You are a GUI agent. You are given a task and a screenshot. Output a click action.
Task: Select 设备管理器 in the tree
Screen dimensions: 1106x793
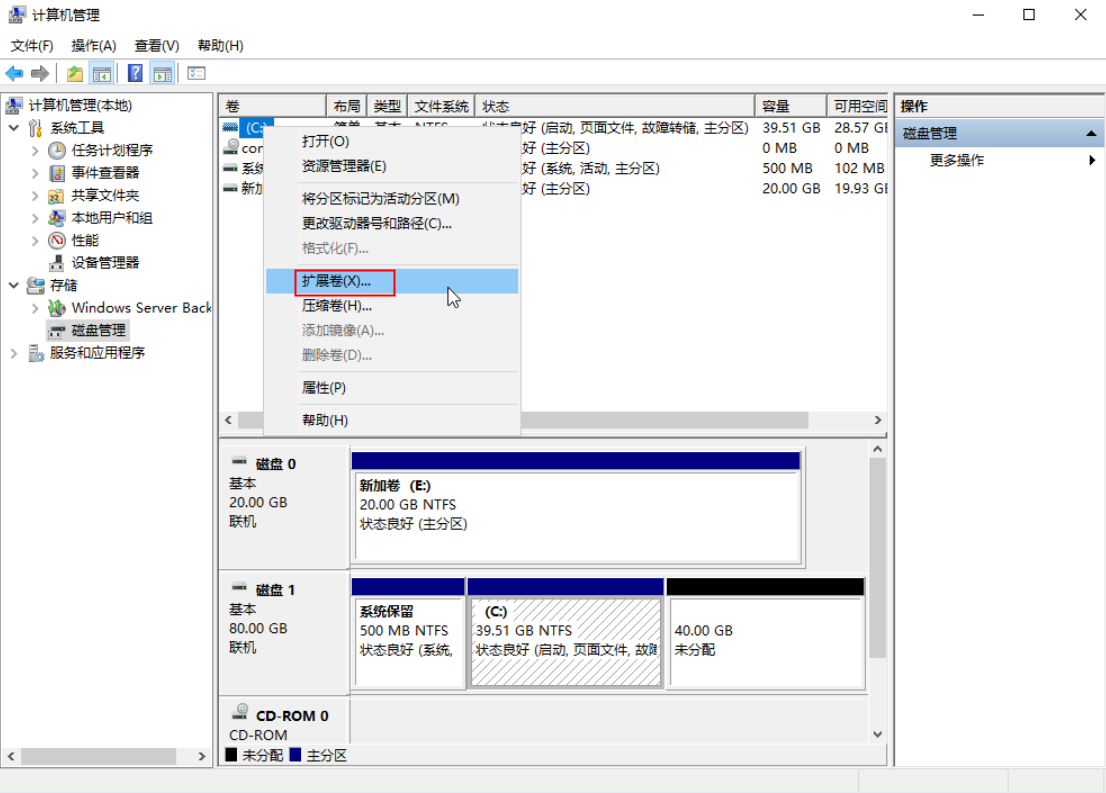pos(104,262)
